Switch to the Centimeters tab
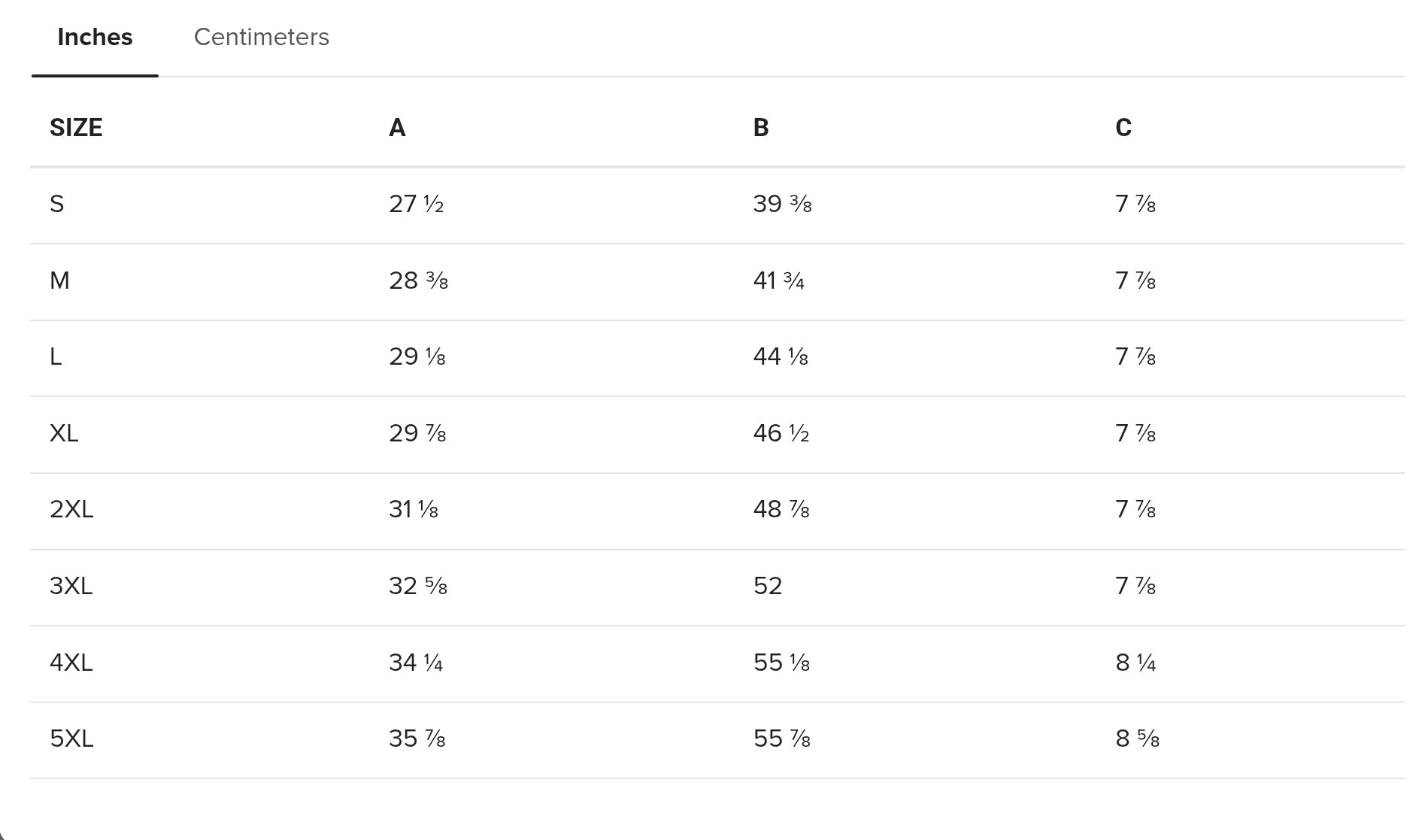 pos(261,37)
